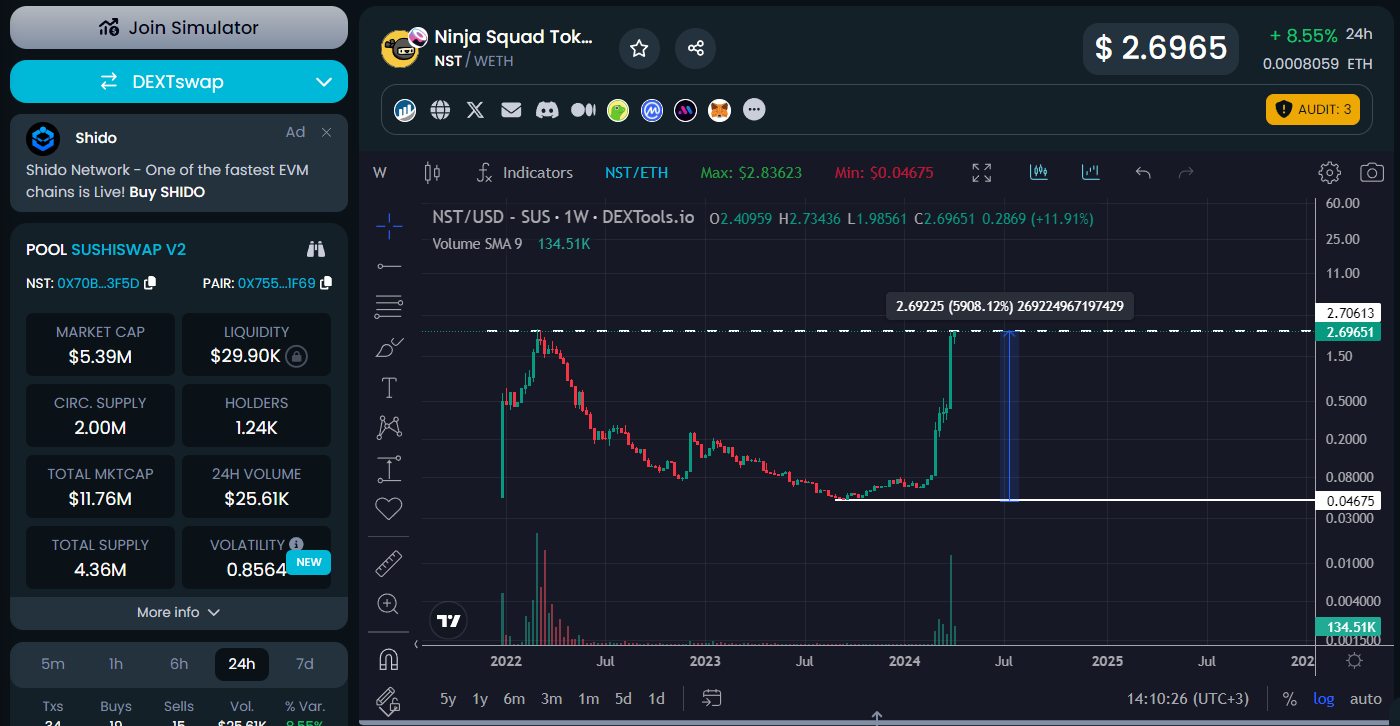Toggle the blue candlestick chart display button
Screen dimensions: 1400x726
pyautogui.click(x=1040, y=173)
